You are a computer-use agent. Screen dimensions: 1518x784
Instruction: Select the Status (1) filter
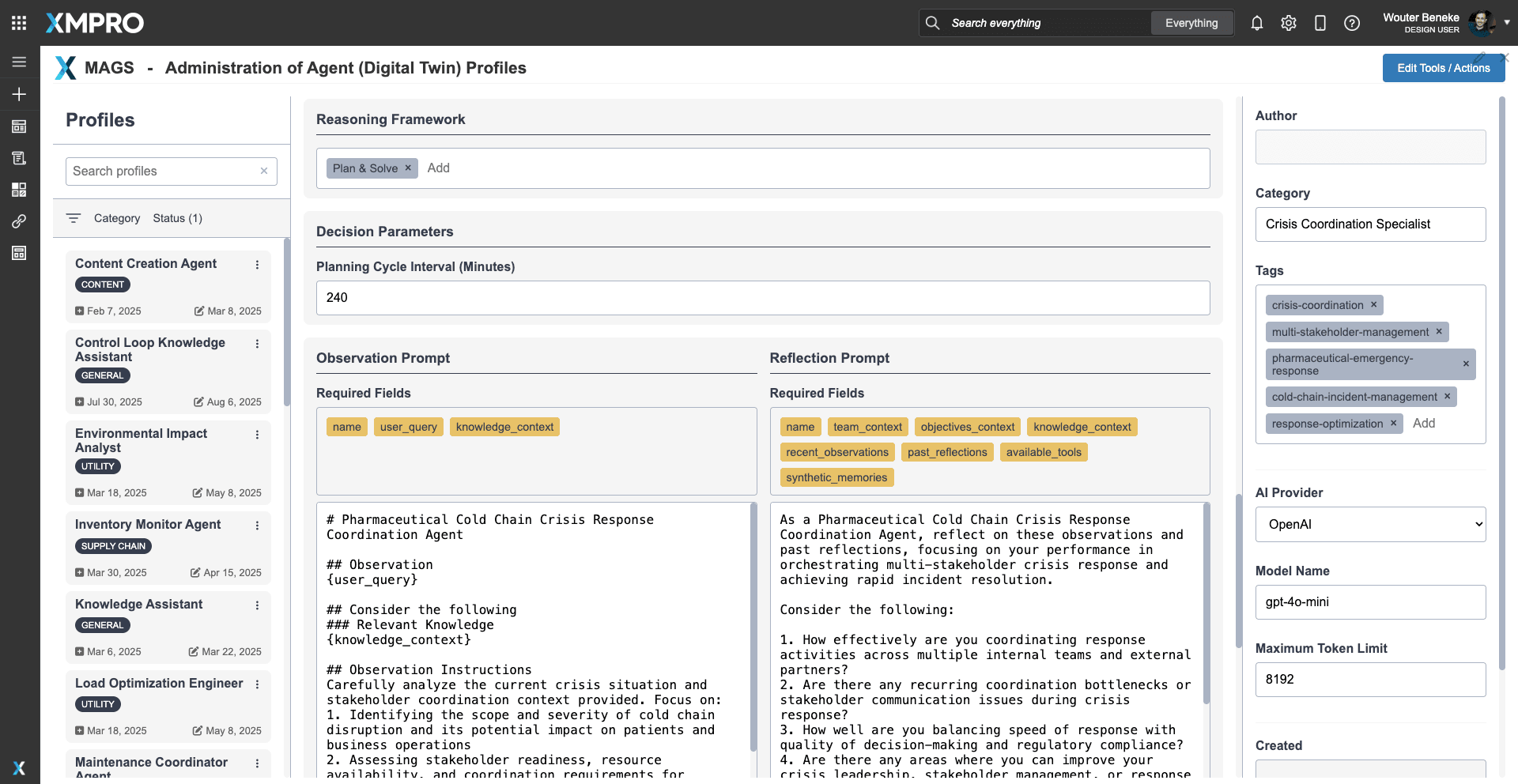[177, 218]
